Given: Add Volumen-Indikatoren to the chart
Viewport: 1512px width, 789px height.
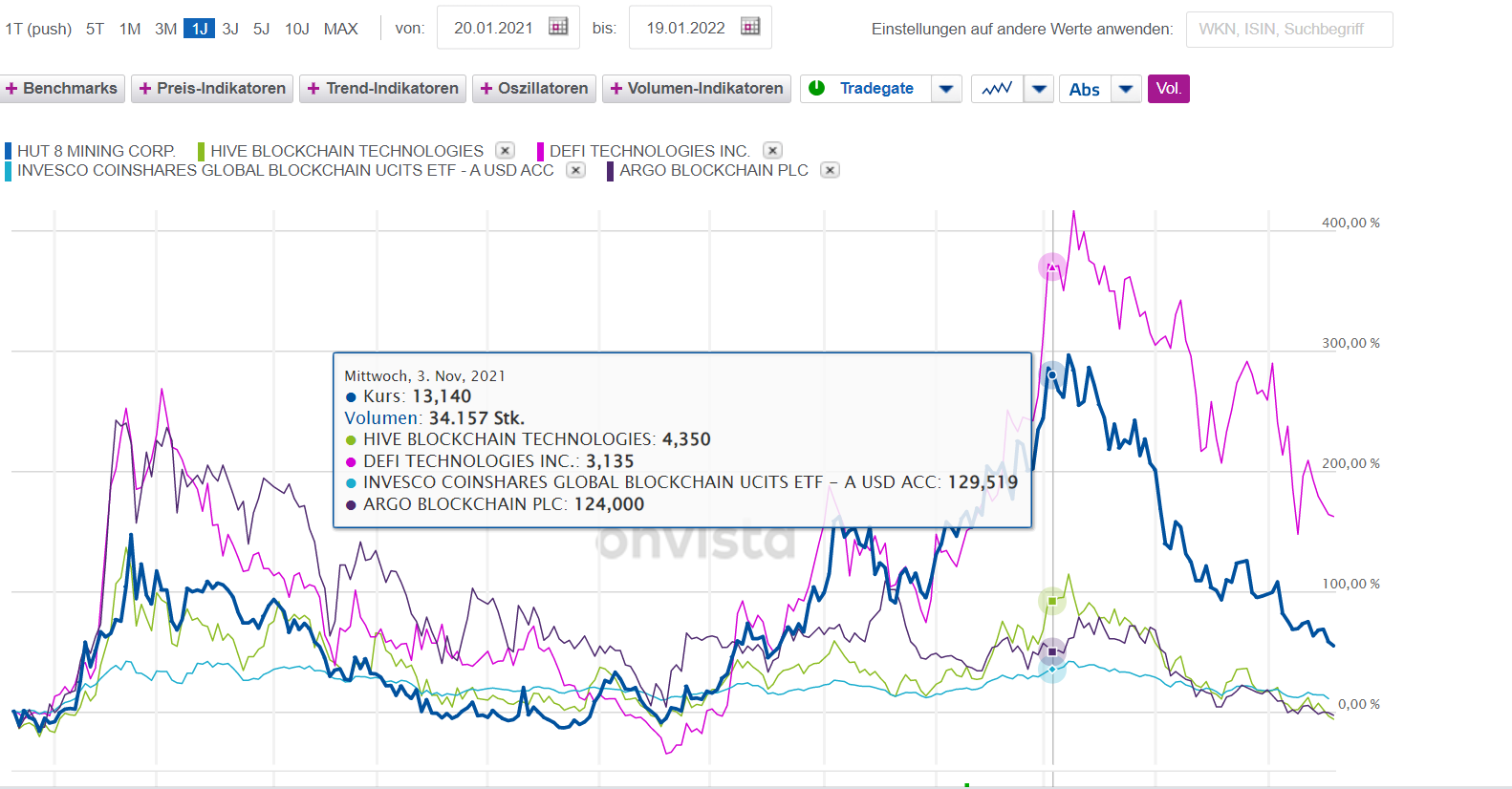Looking at the screenshot, I should (697, 89).
